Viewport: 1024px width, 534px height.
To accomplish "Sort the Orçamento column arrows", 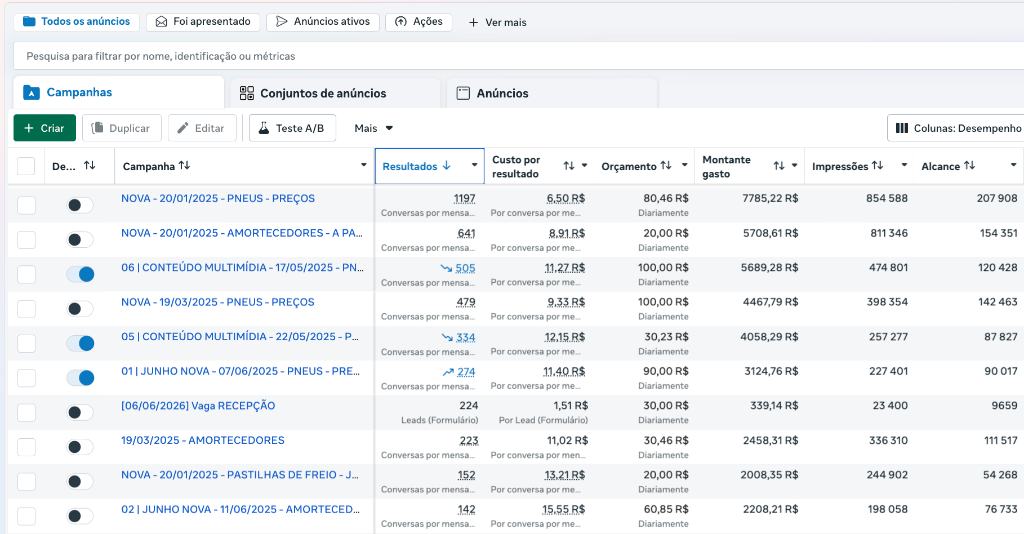I will pos(665,166).
